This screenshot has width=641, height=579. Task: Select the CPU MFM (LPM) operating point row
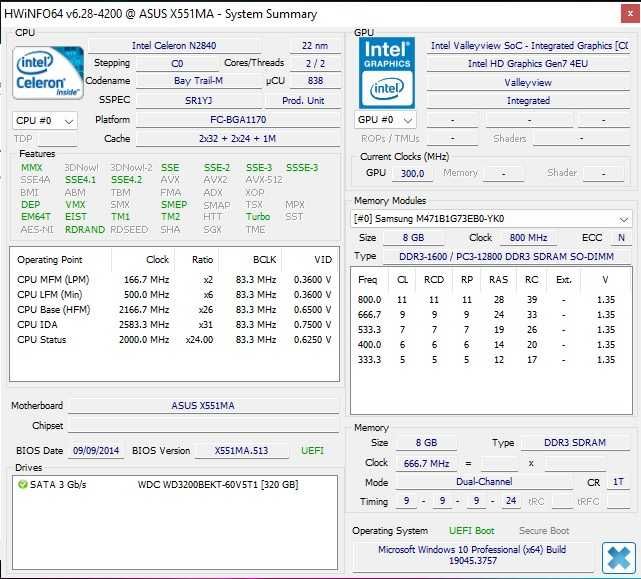[x=174, y=280]
